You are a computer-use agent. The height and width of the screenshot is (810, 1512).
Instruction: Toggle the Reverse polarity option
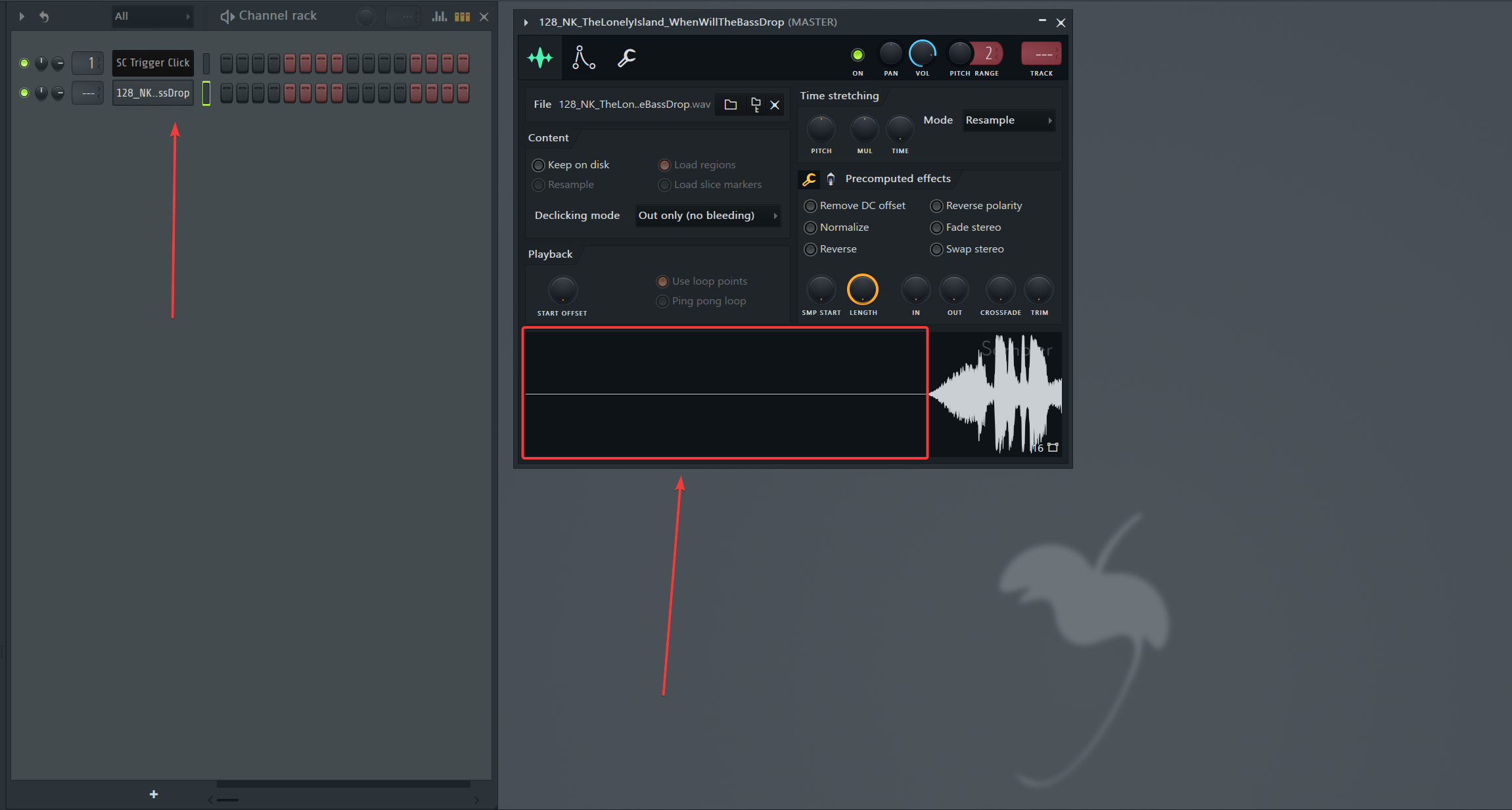(x=936, y=205)
